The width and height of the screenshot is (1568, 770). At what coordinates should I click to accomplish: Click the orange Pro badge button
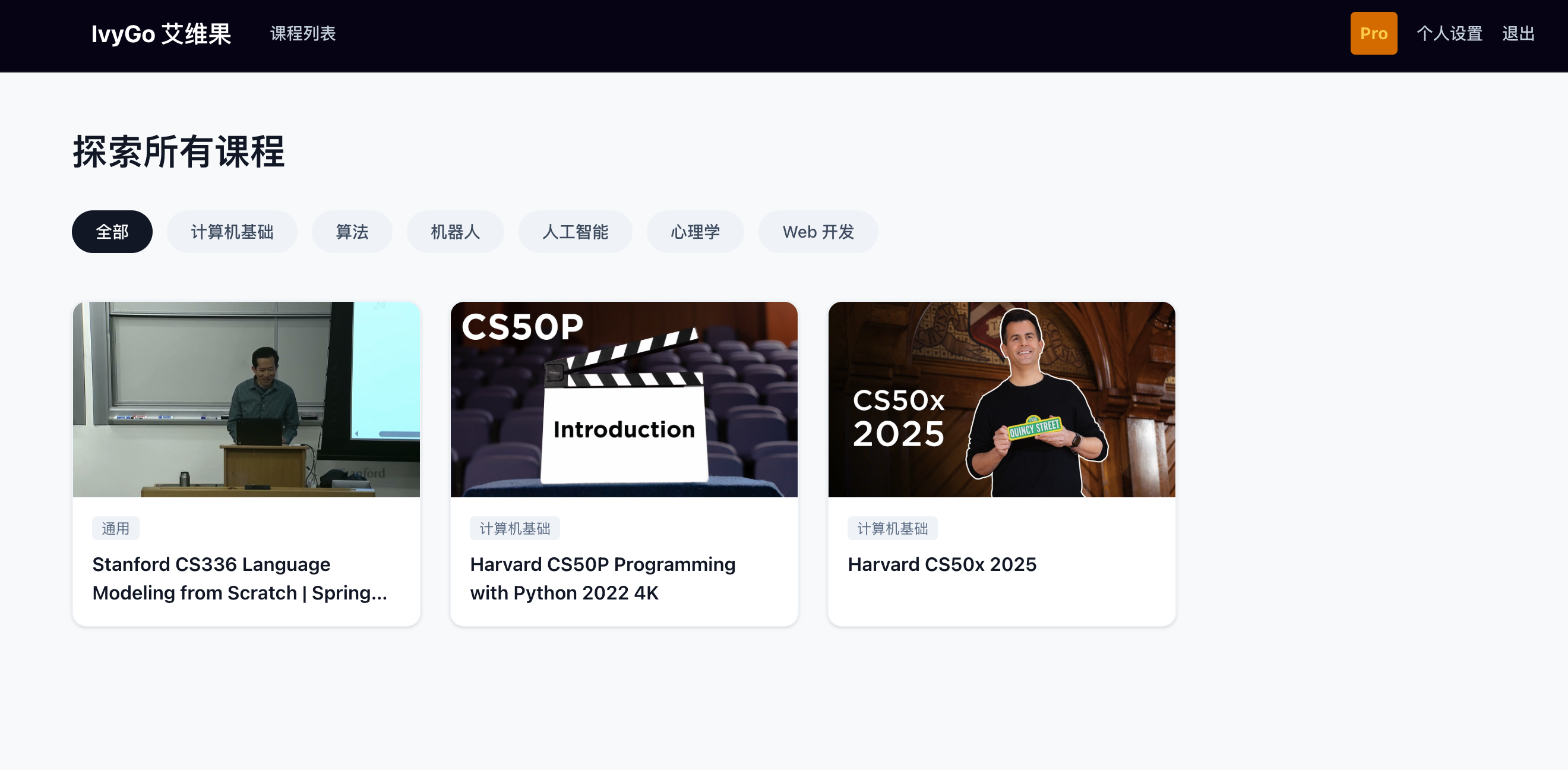coord(1373,33)
